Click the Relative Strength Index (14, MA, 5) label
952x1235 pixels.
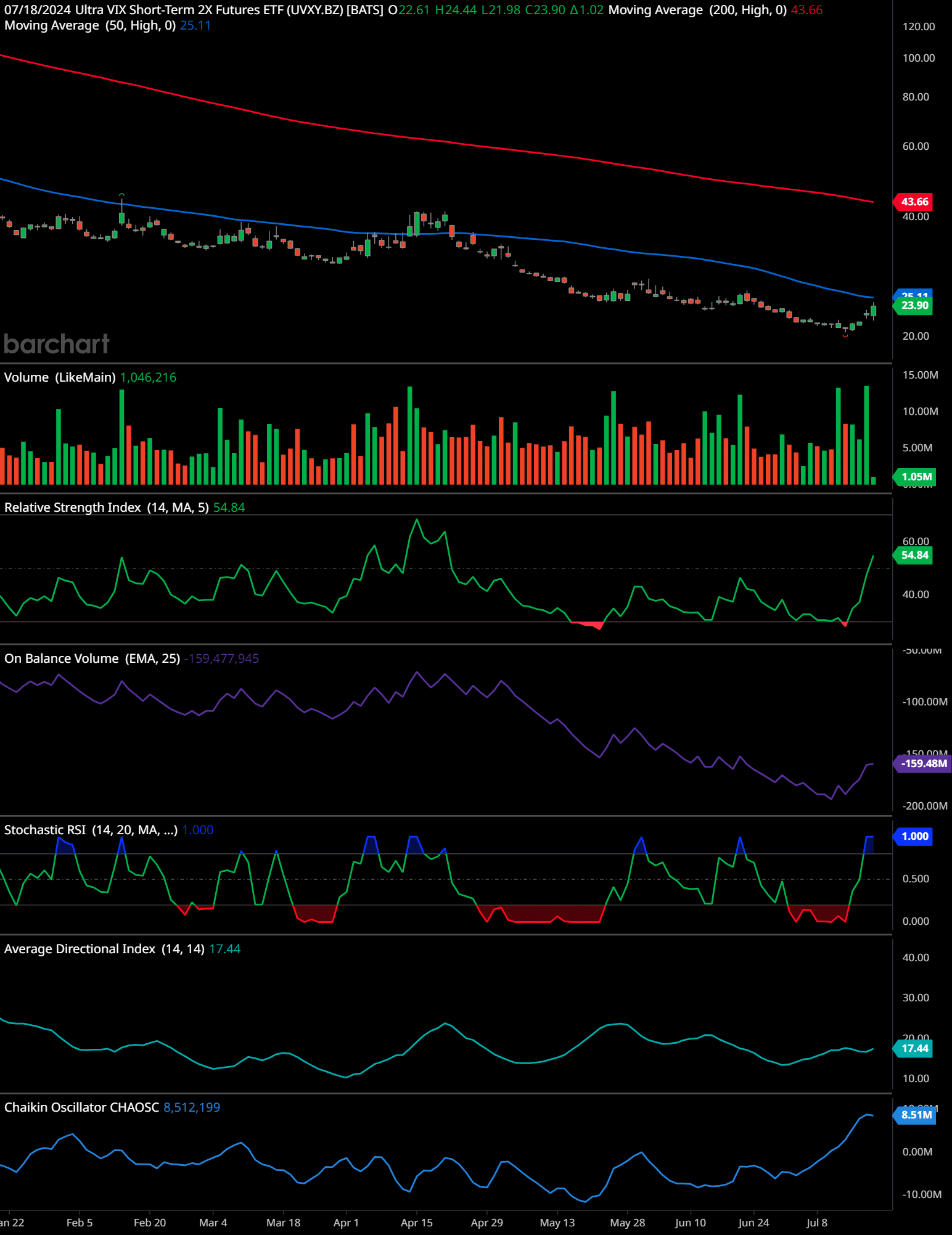107,507
